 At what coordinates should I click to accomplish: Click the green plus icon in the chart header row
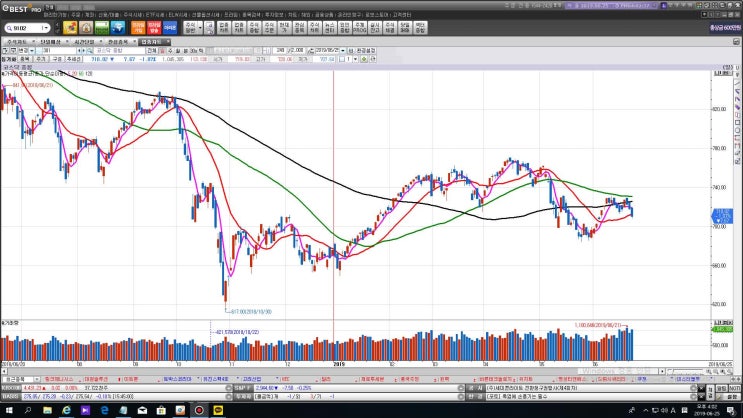point(364,59)
